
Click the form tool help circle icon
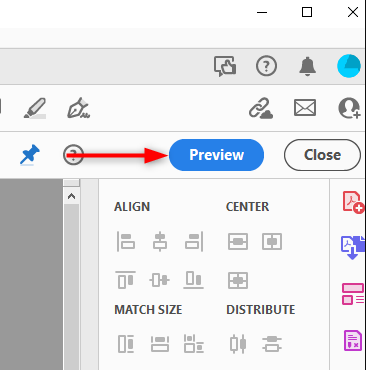(73, 155)
